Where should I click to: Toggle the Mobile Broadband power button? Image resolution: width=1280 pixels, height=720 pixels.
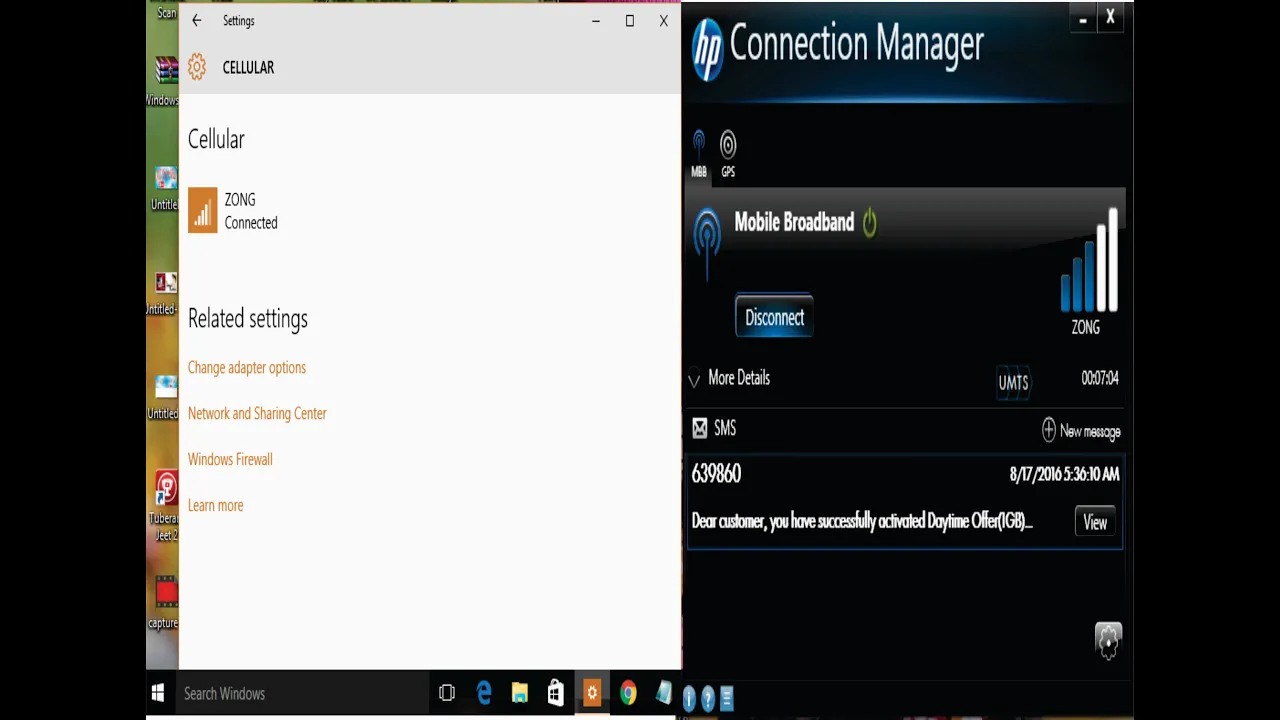[x=869, y=222]
